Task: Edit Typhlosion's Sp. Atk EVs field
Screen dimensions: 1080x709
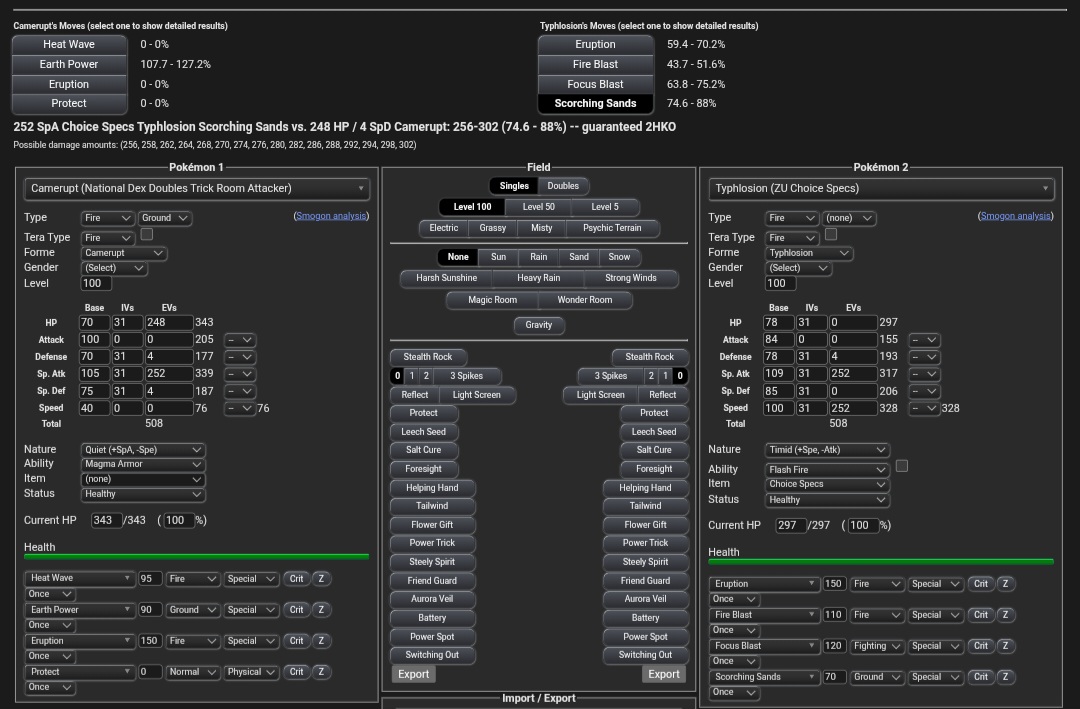Action: click(853, 373)
